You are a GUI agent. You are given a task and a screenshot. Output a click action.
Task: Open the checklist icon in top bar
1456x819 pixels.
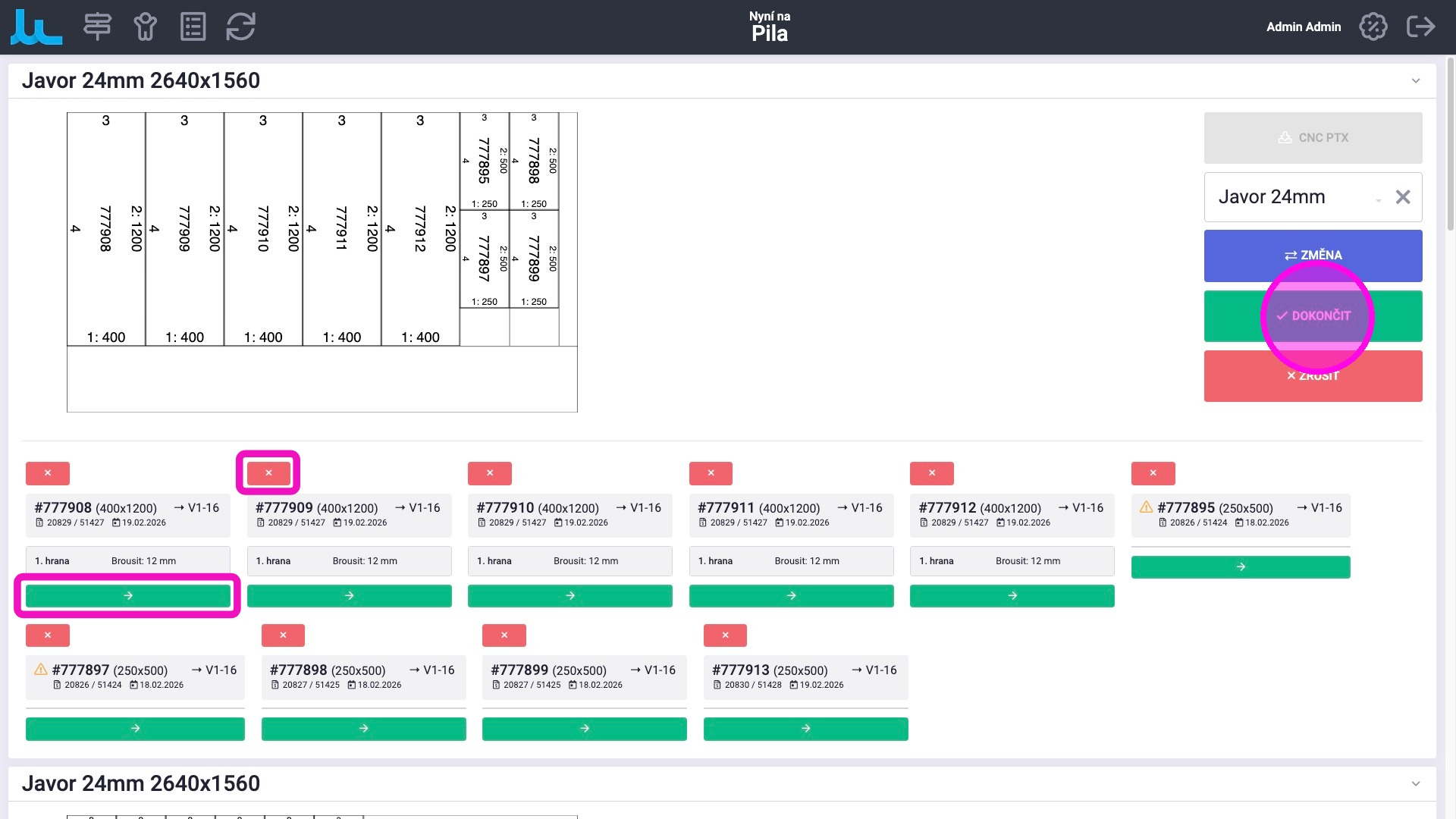tap(193, 27)
